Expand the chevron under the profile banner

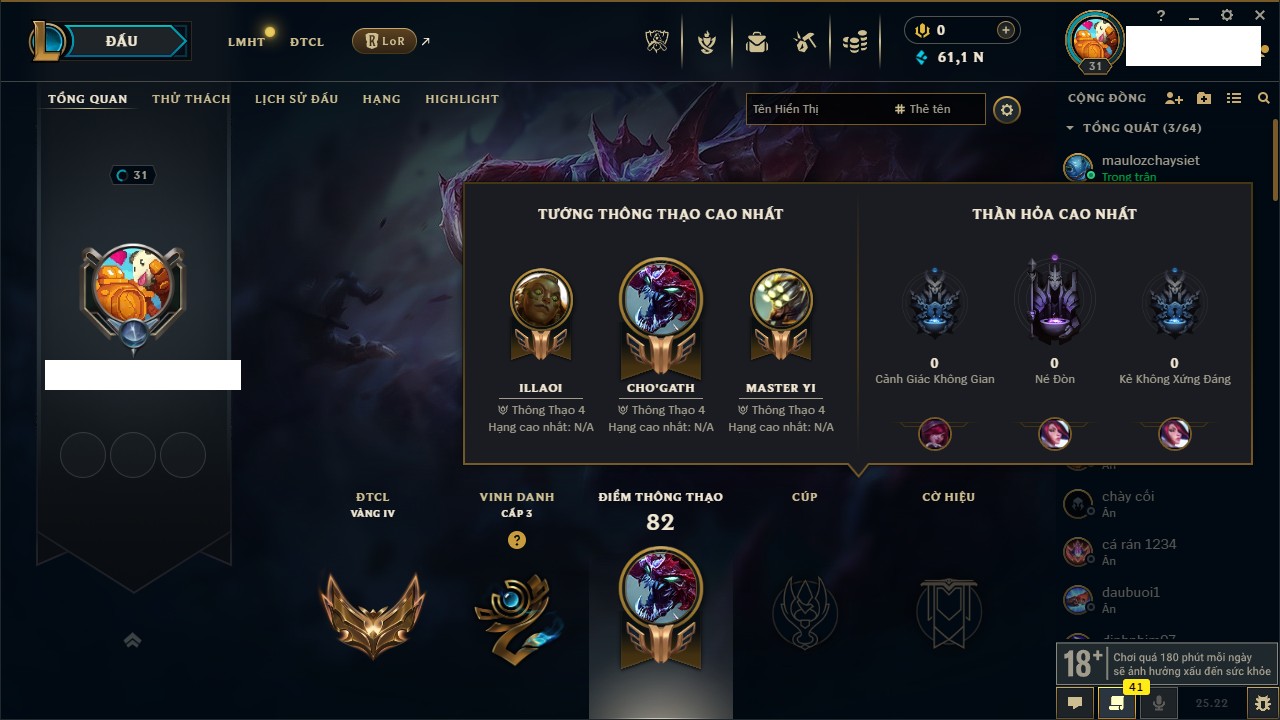pos(132,640)
